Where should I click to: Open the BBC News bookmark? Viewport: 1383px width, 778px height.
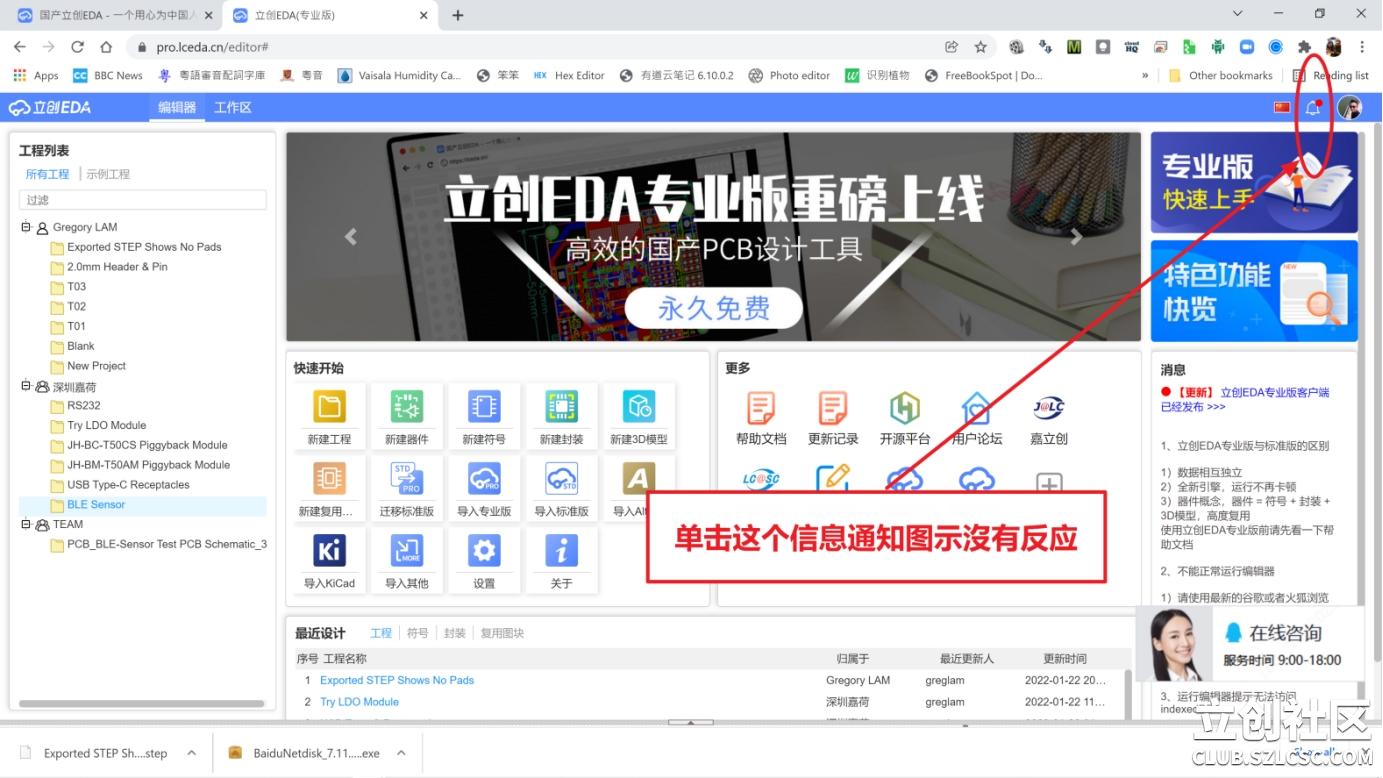(107, 75)
